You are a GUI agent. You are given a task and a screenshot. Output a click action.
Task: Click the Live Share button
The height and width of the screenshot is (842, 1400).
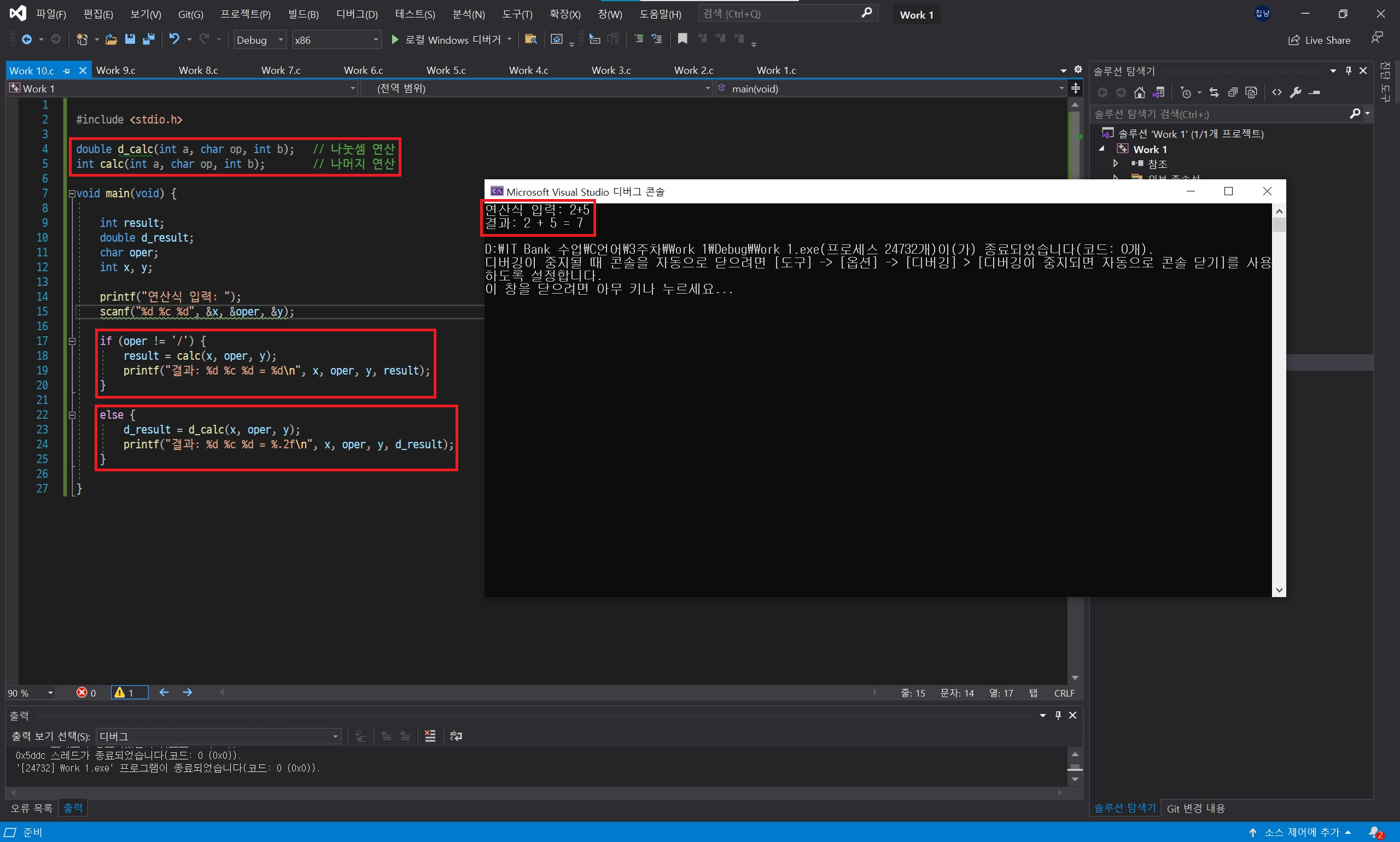click(1319, 40)
